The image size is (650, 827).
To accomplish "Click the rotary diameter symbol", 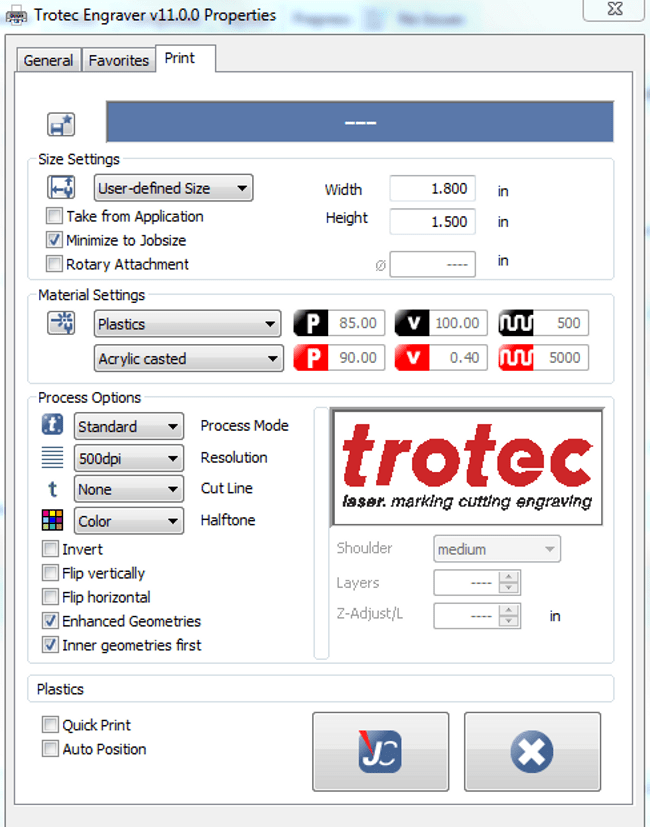I will (380, 265).
